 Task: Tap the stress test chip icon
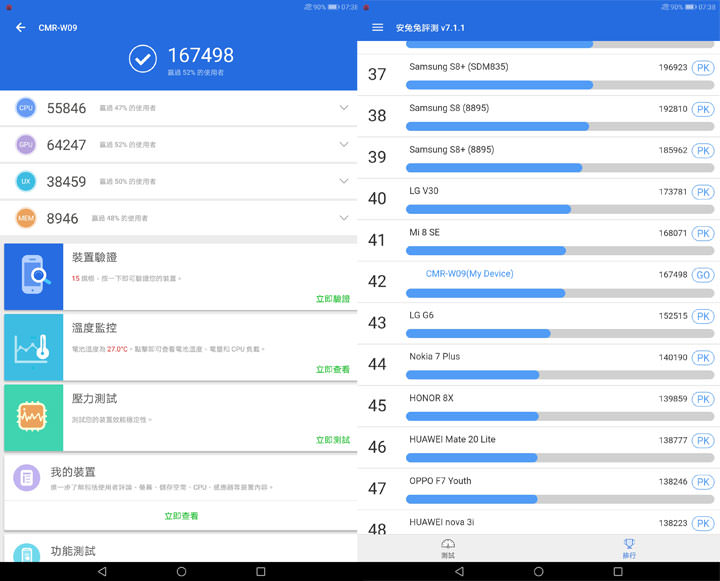34,416
